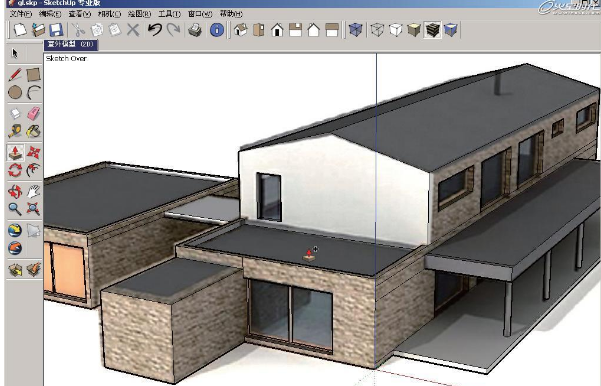The height and width of the screenshot is (386, 601).
Task: Select the red Move tool
Action: pos(33,153)
